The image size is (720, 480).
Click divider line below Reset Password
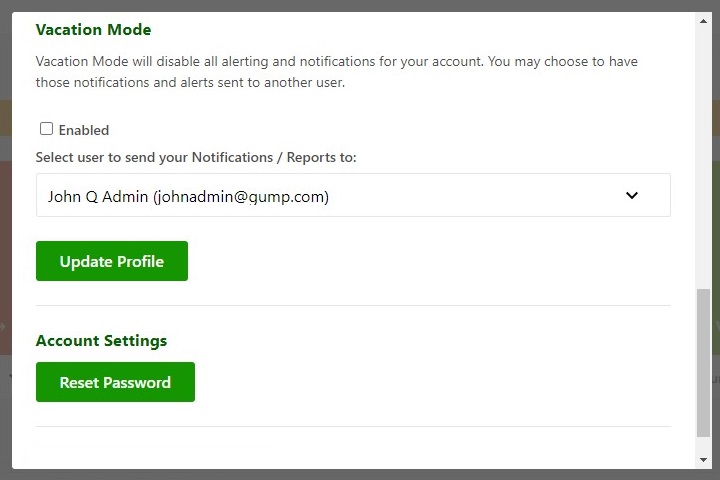(x=352, y=427)
